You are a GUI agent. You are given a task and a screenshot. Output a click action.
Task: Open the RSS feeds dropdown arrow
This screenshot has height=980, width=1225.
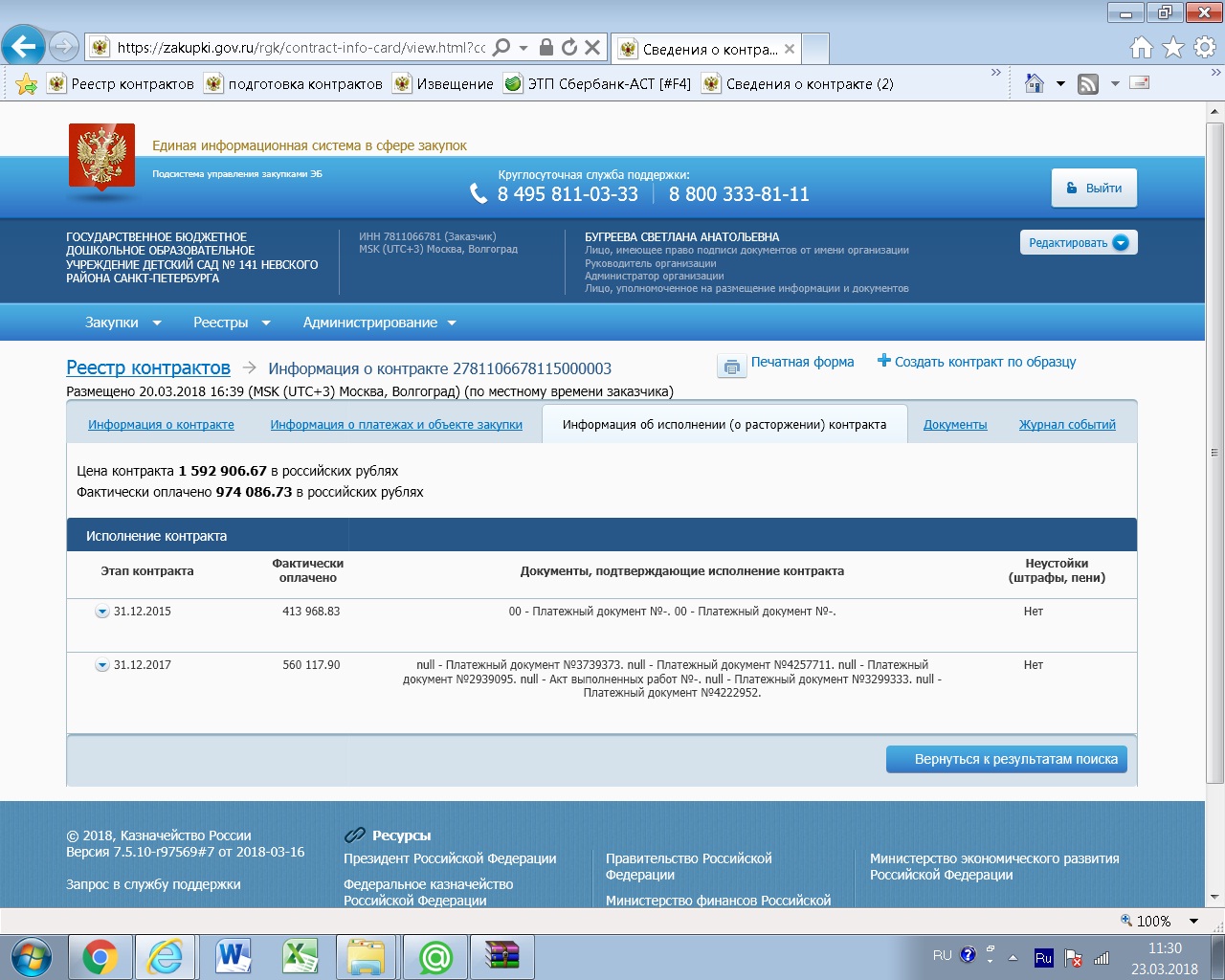click(x=1115, y=84)
